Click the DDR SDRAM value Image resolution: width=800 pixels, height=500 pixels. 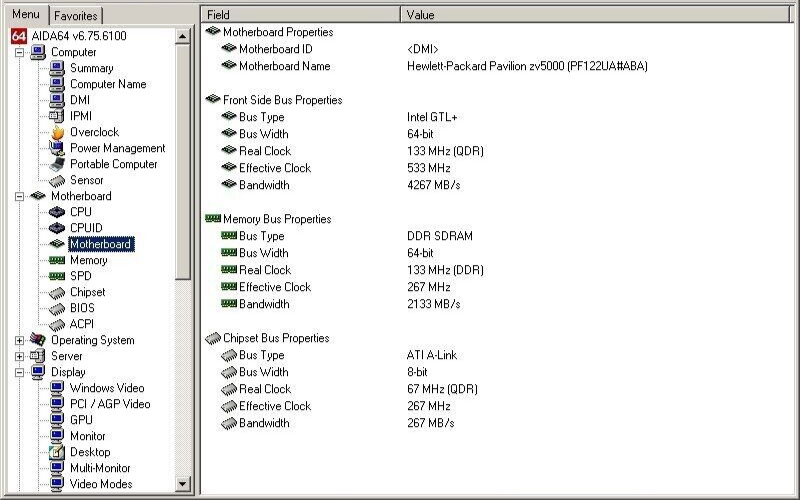440,236
